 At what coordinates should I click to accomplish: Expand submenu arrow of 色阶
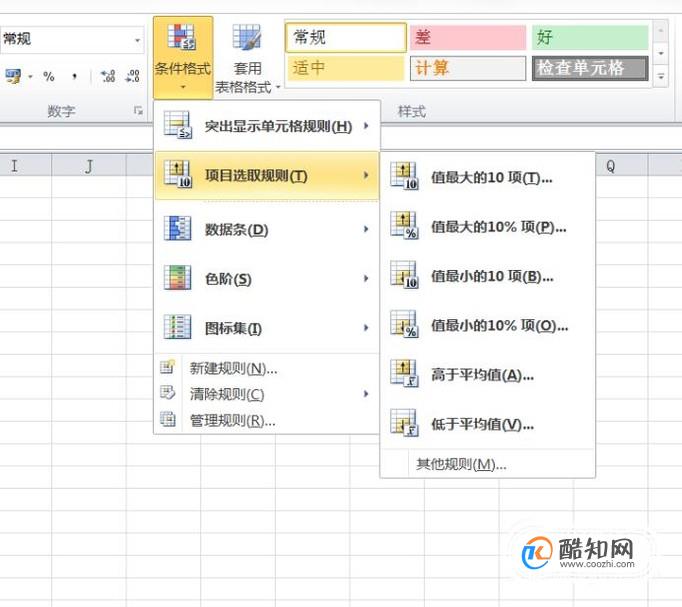[366, 278]
